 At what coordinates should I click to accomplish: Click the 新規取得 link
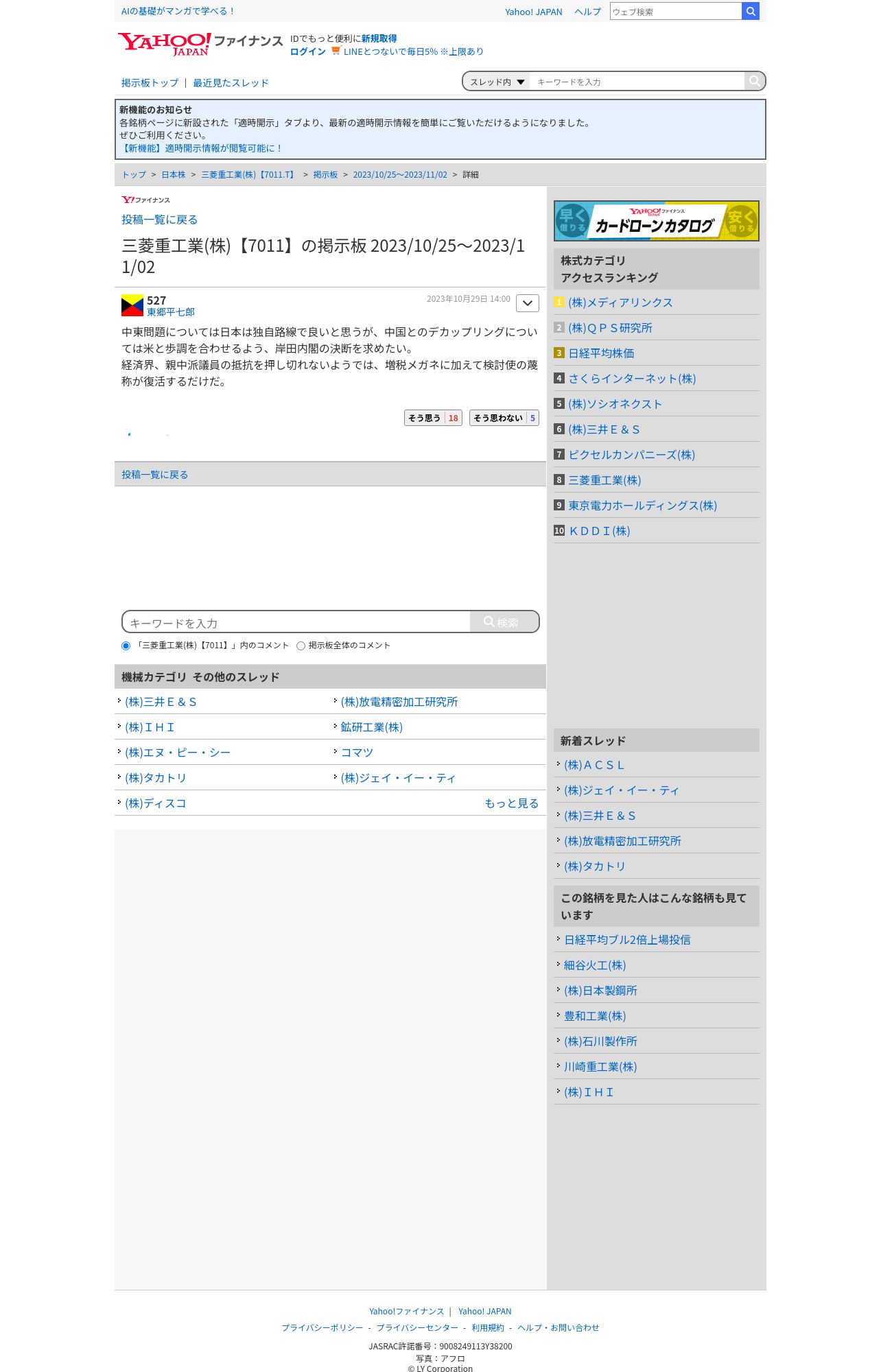tap(379, 38)
